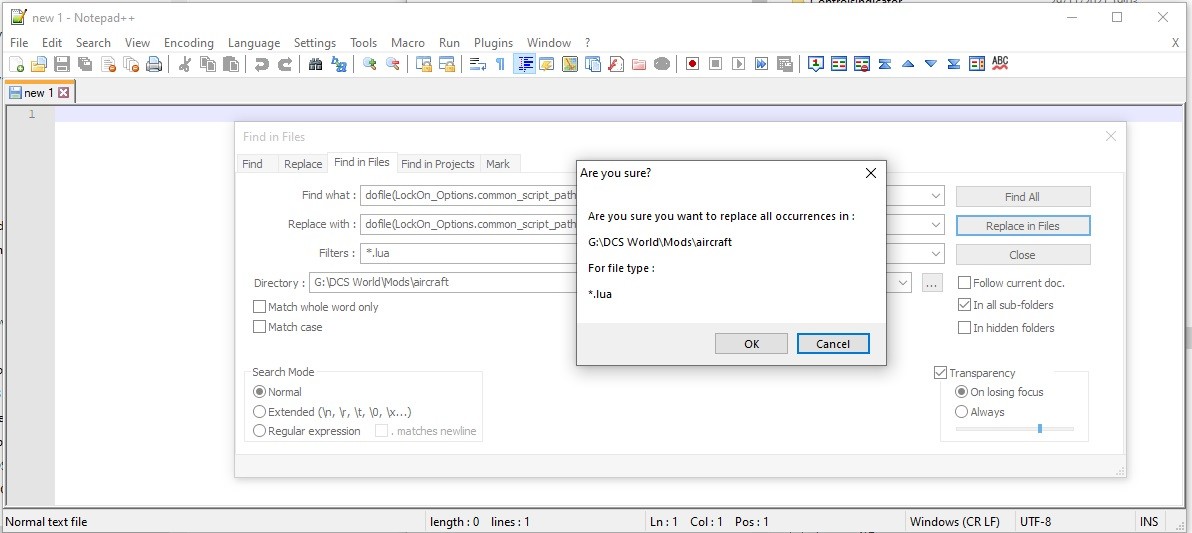Click inside the Filters input field
Image resolution: width=1192 pixels, height=533 pixels.
pos(652,254)
